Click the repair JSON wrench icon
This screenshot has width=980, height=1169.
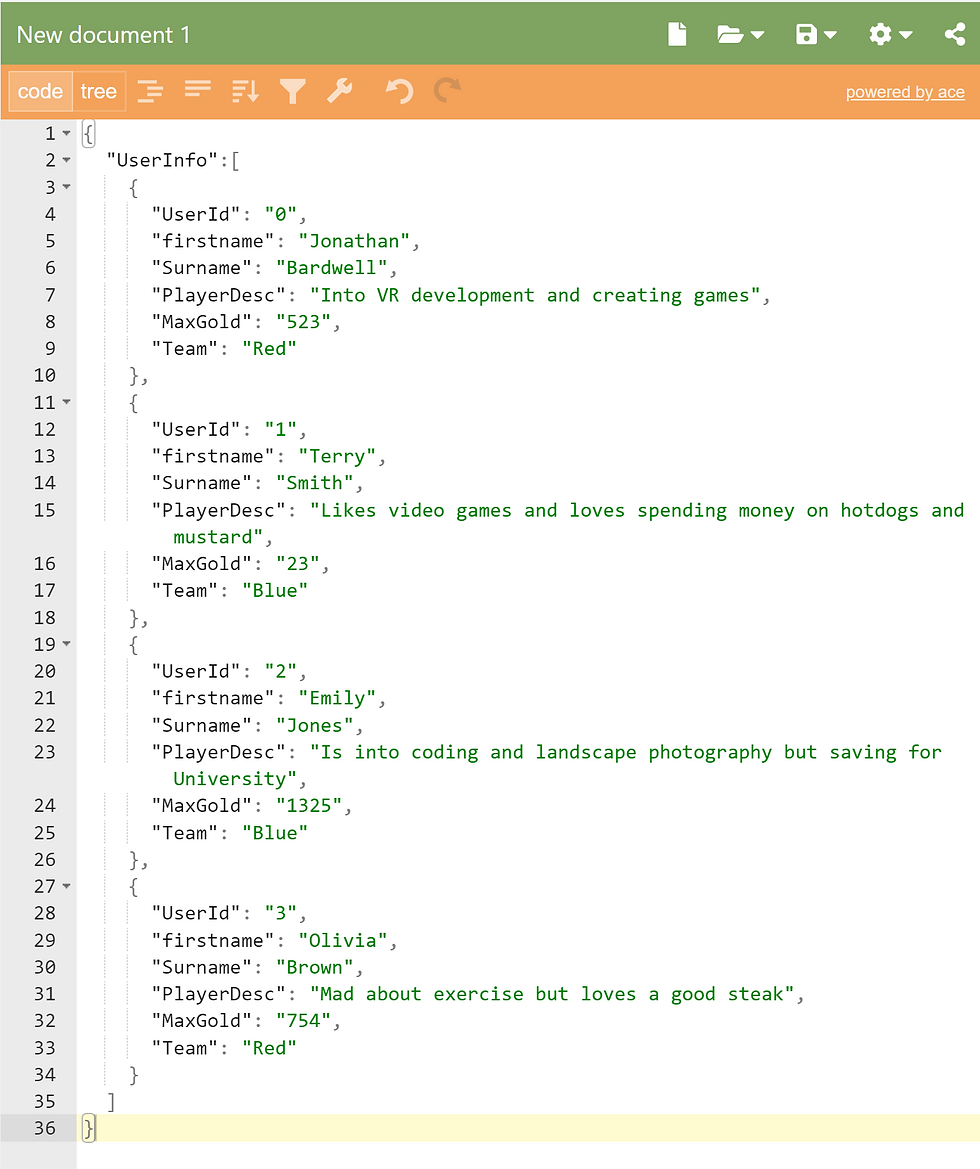click(340, 91)
